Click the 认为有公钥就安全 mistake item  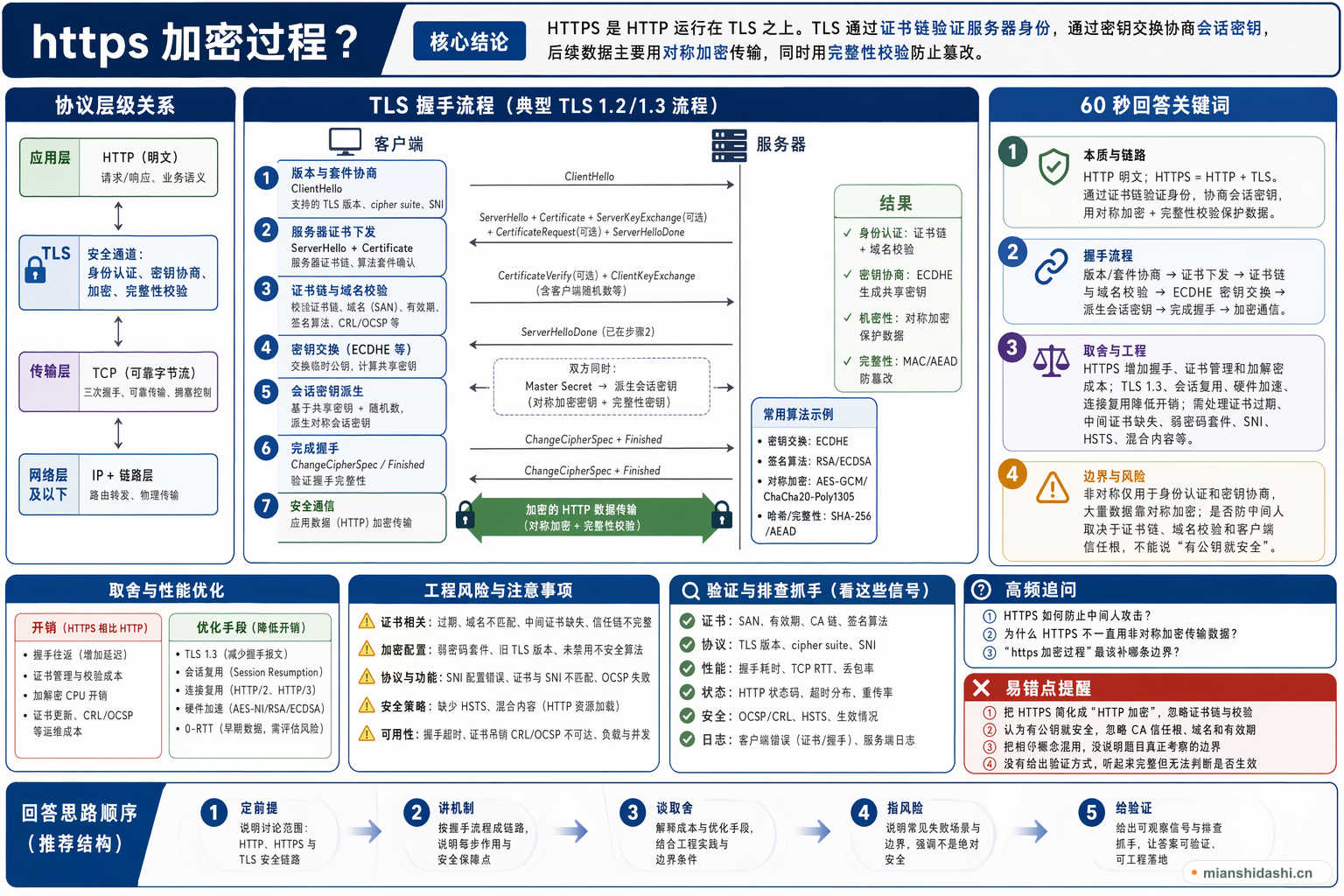tap(1129, 730)
